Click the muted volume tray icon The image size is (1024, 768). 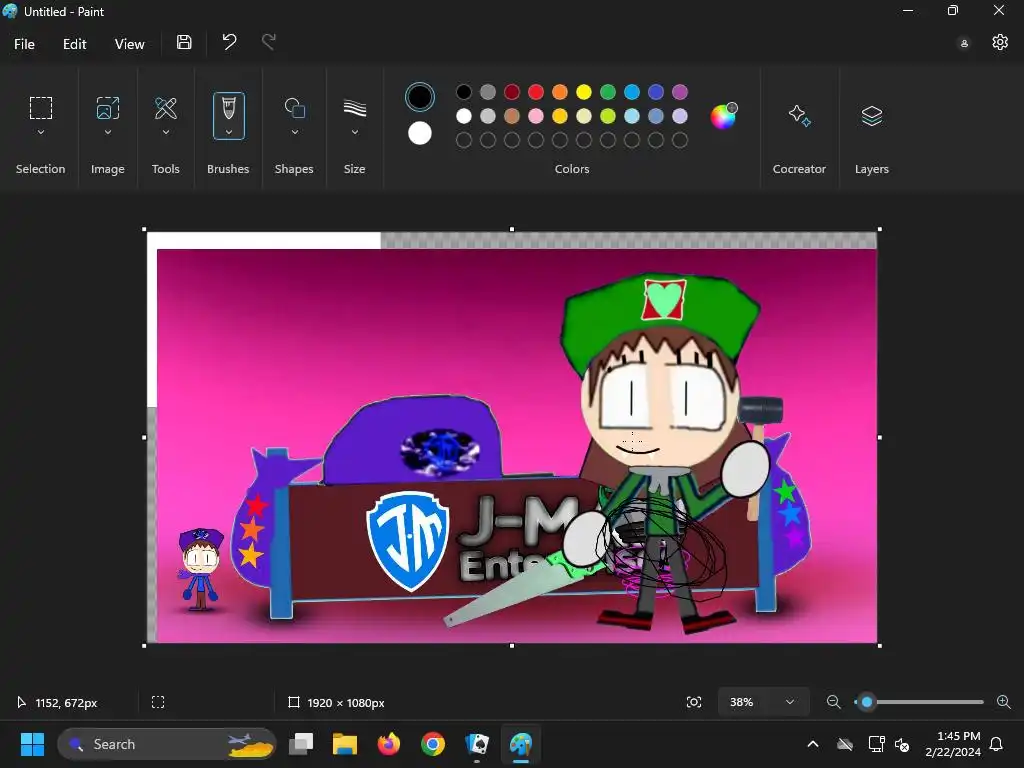point(902,744)
